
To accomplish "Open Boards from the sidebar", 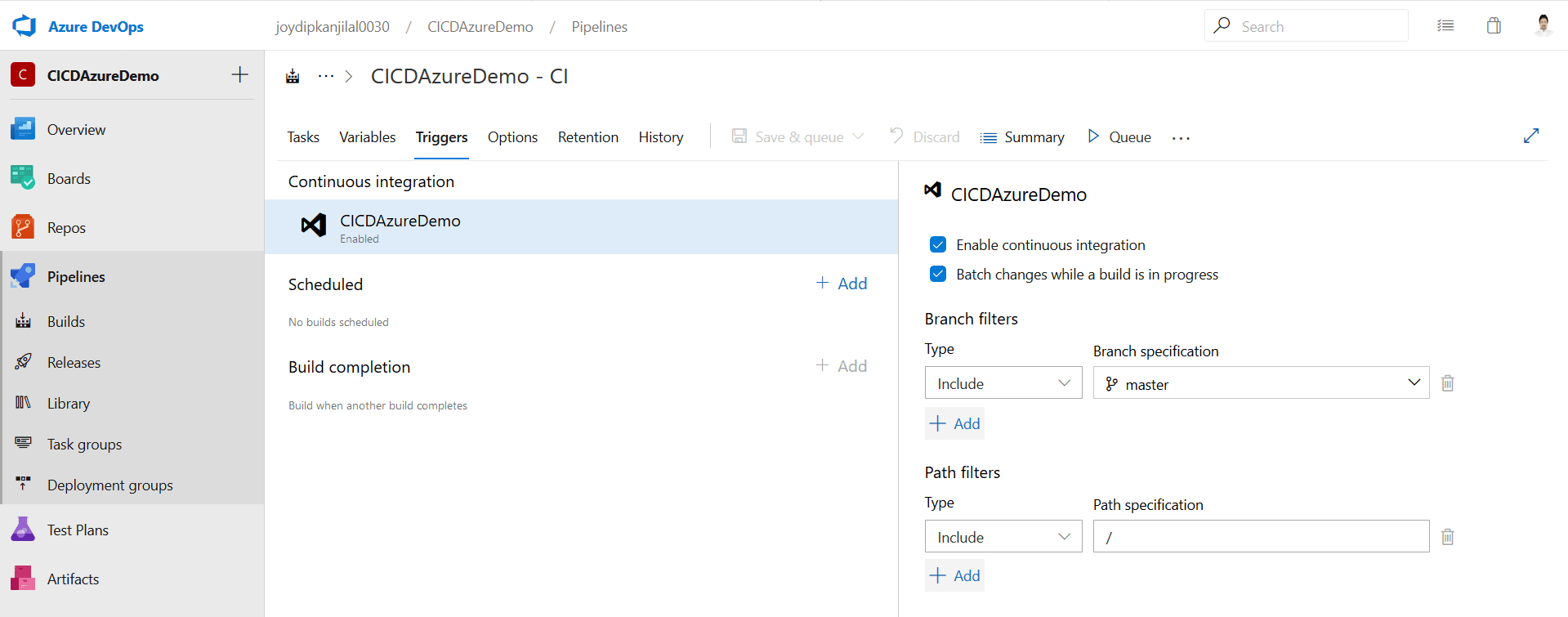I will point(69,178).
